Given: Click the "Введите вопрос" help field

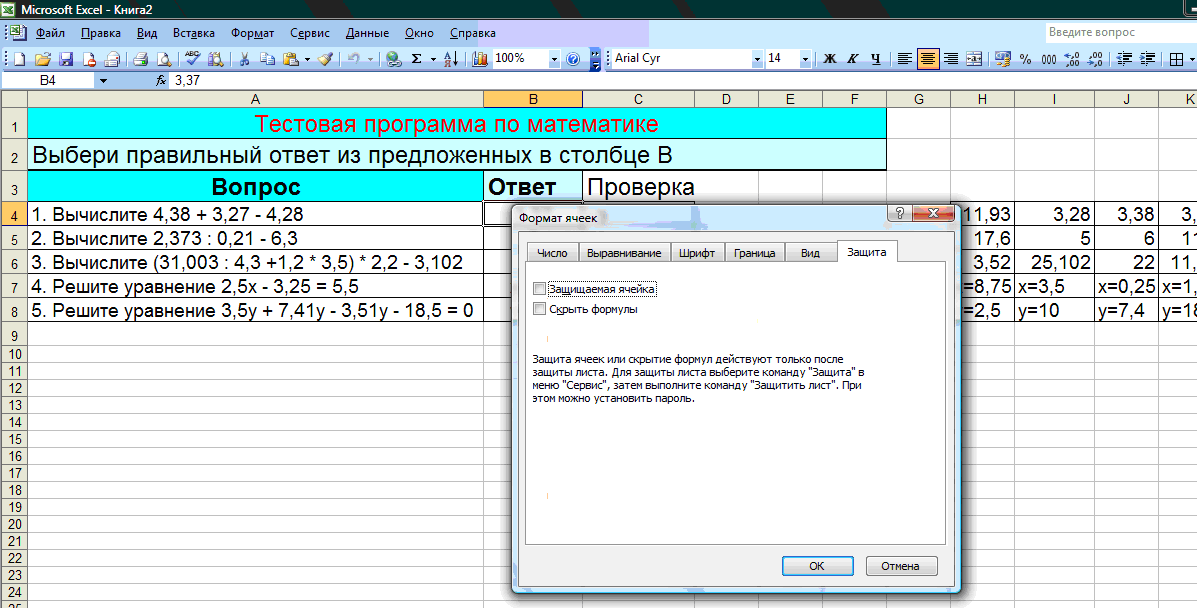Looking at the screenshot, I should [1118, 33].
